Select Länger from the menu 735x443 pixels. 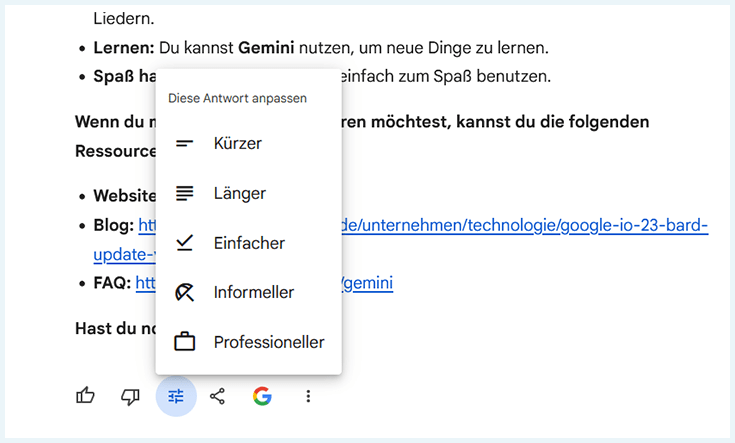coord(248,193)
